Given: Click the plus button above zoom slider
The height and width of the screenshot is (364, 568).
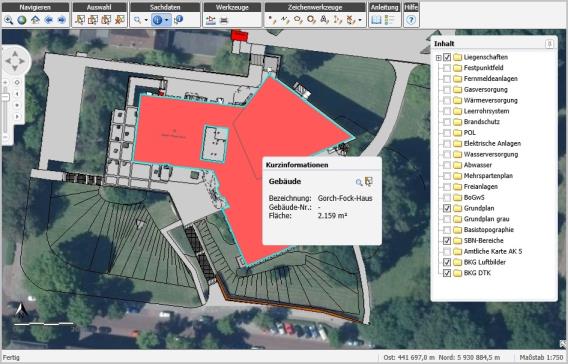Looking at the screenshot, I should tap(5, 83).
